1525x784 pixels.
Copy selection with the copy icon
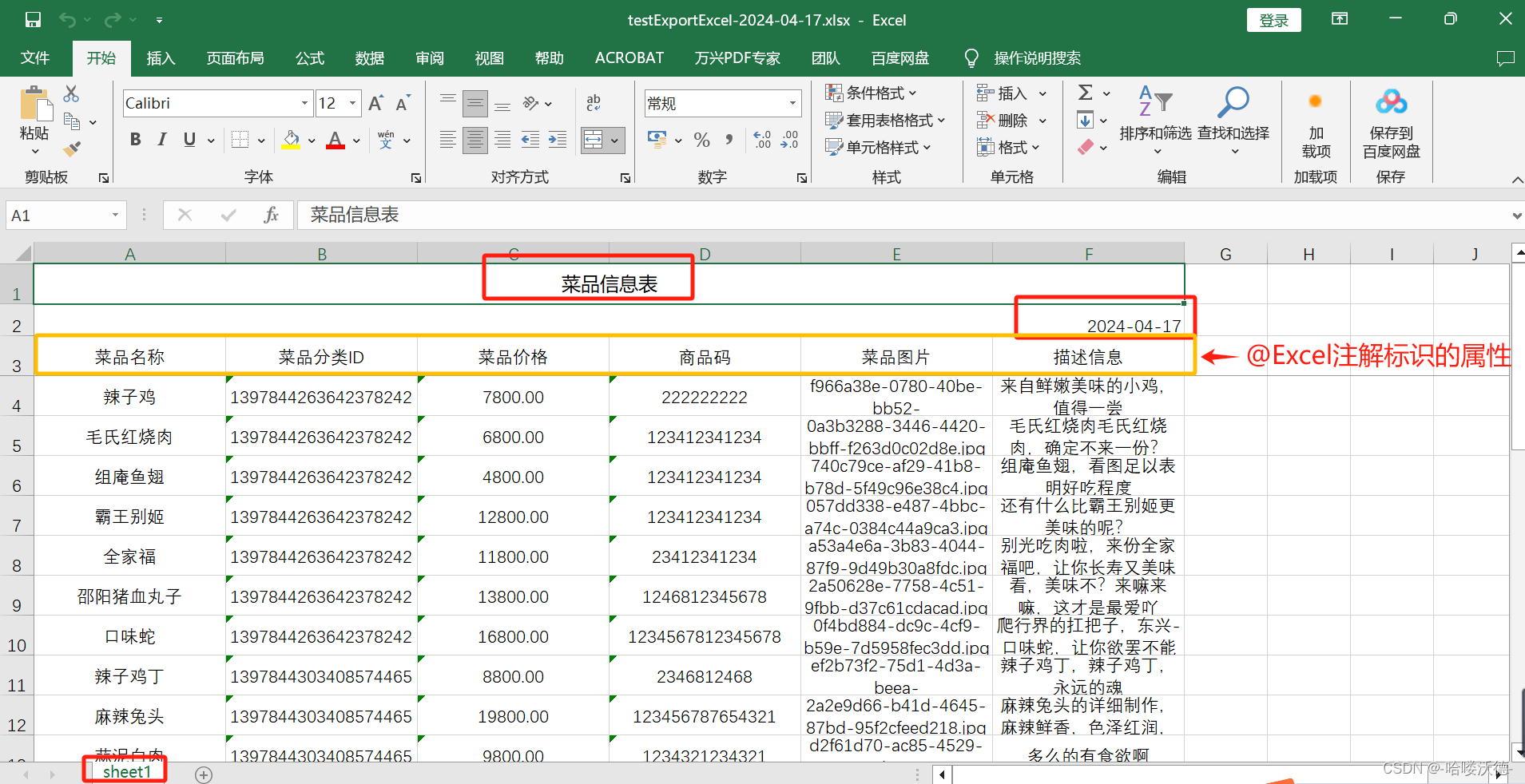[x=72, y=121]
